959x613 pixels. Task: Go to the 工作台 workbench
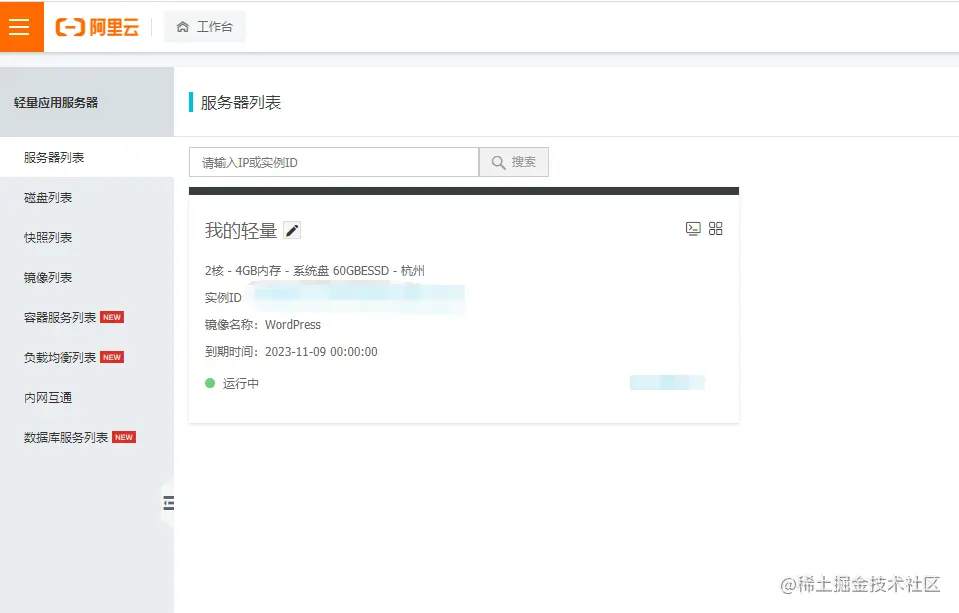(x=205, y=27)
